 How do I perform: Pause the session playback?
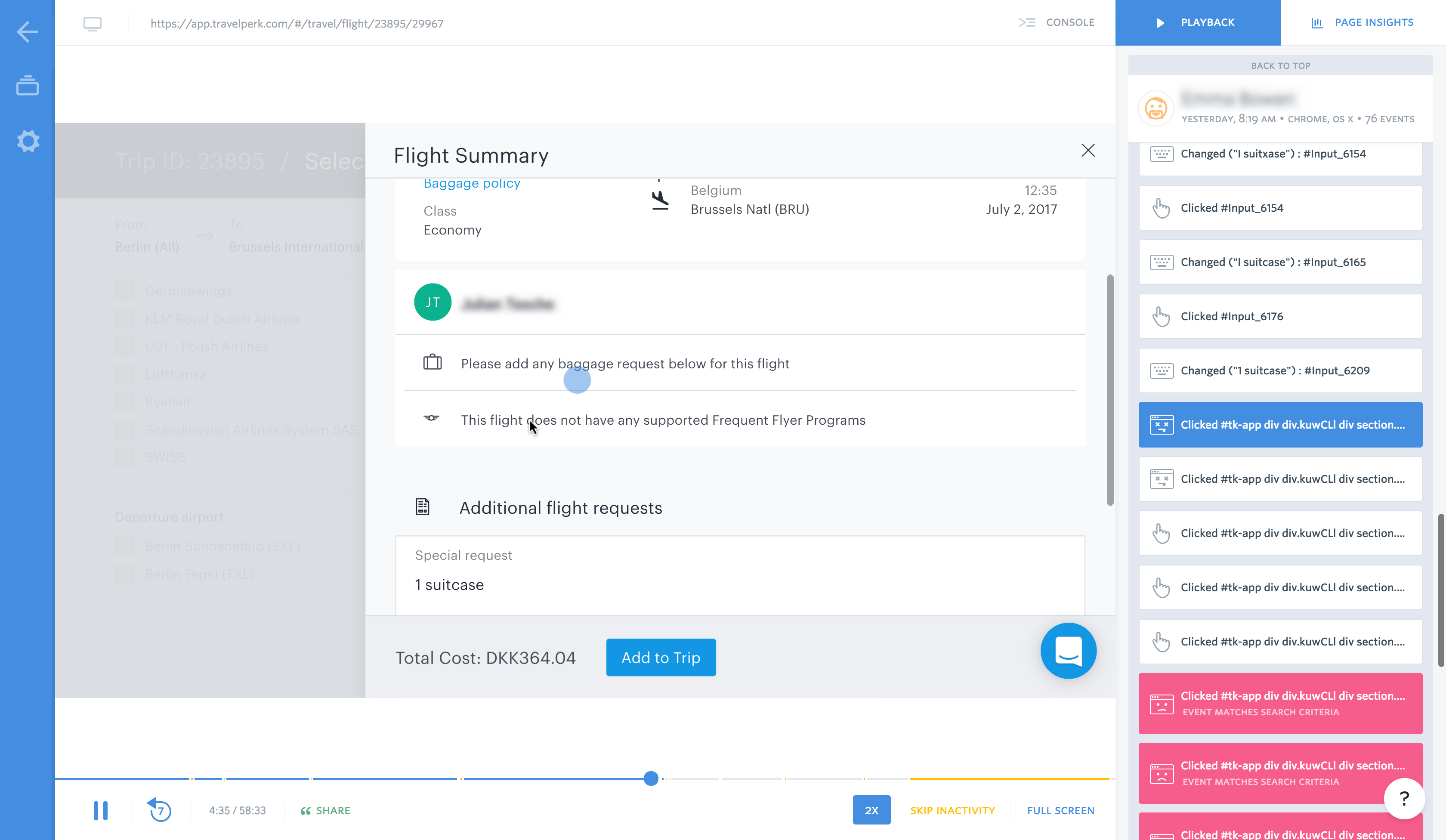(x=101, y=810)
